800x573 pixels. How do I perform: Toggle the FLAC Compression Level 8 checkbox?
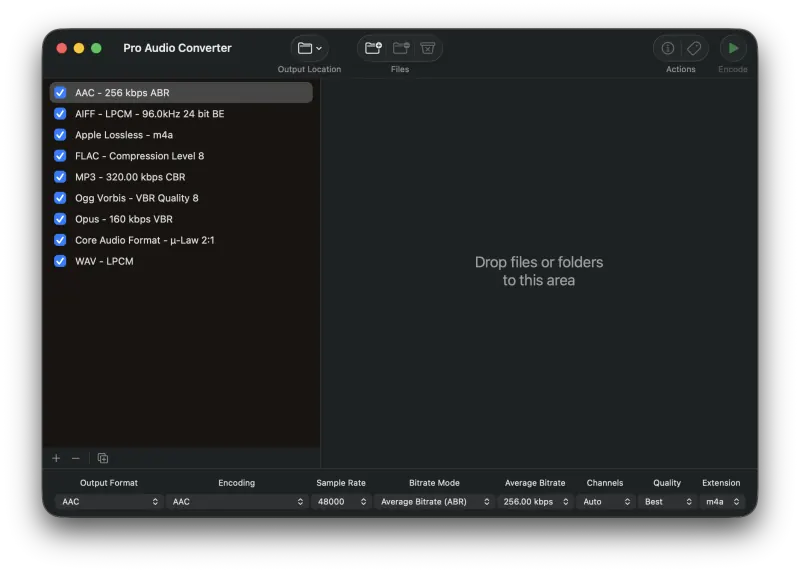(60, 156)
